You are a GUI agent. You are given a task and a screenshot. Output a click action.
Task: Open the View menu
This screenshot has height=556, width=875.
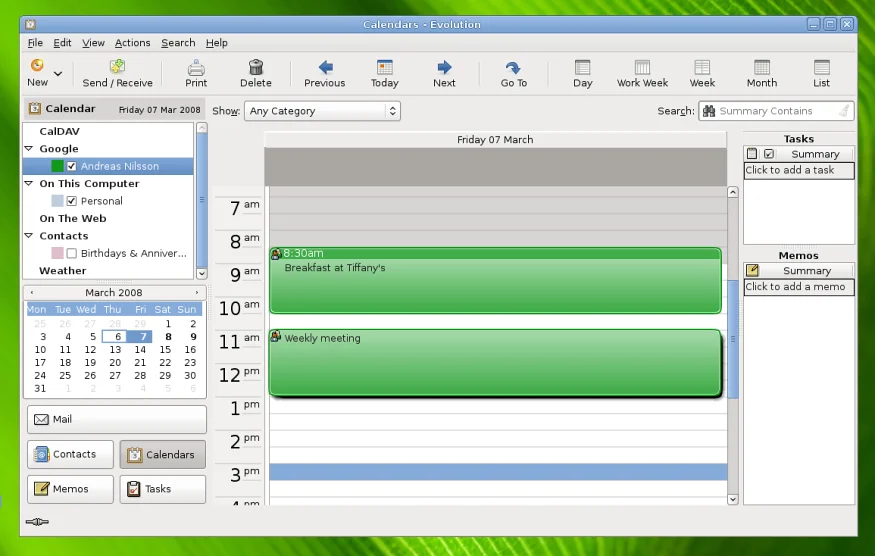pos(93,43)
